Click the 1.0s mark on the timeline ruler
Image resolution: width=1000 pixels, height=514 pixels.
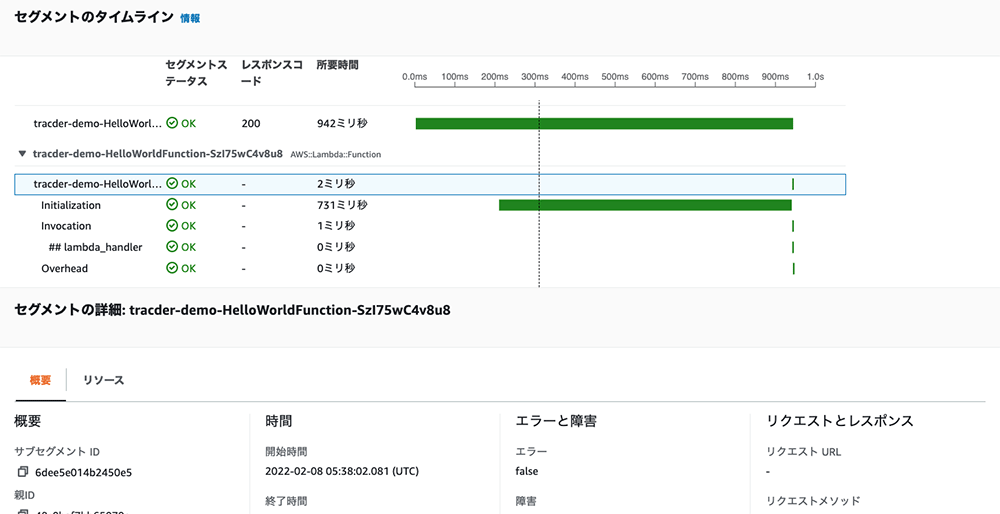[x=815, y=77]
